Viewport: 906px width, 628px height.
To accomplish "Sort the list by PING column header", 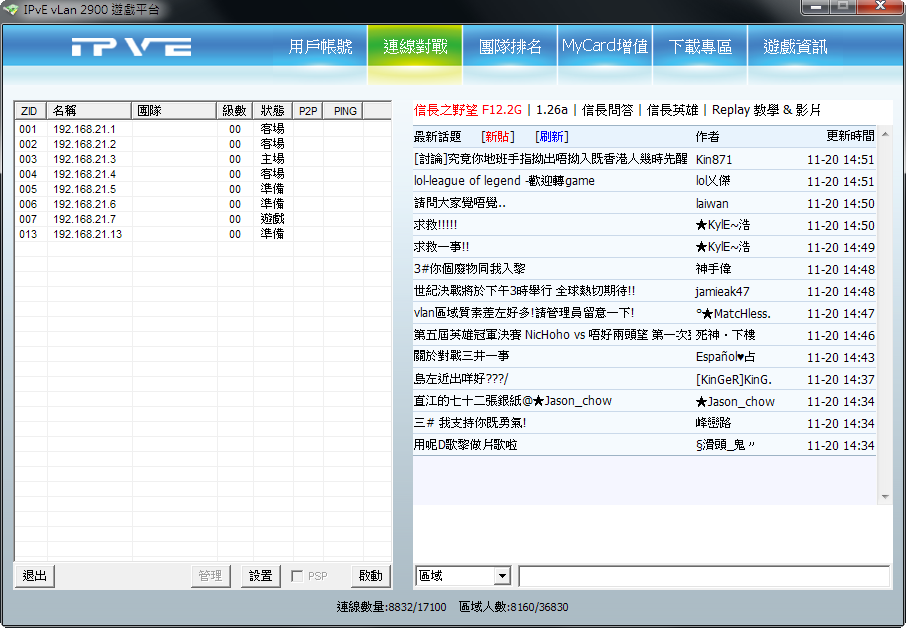I will click(x=345, y=111).
